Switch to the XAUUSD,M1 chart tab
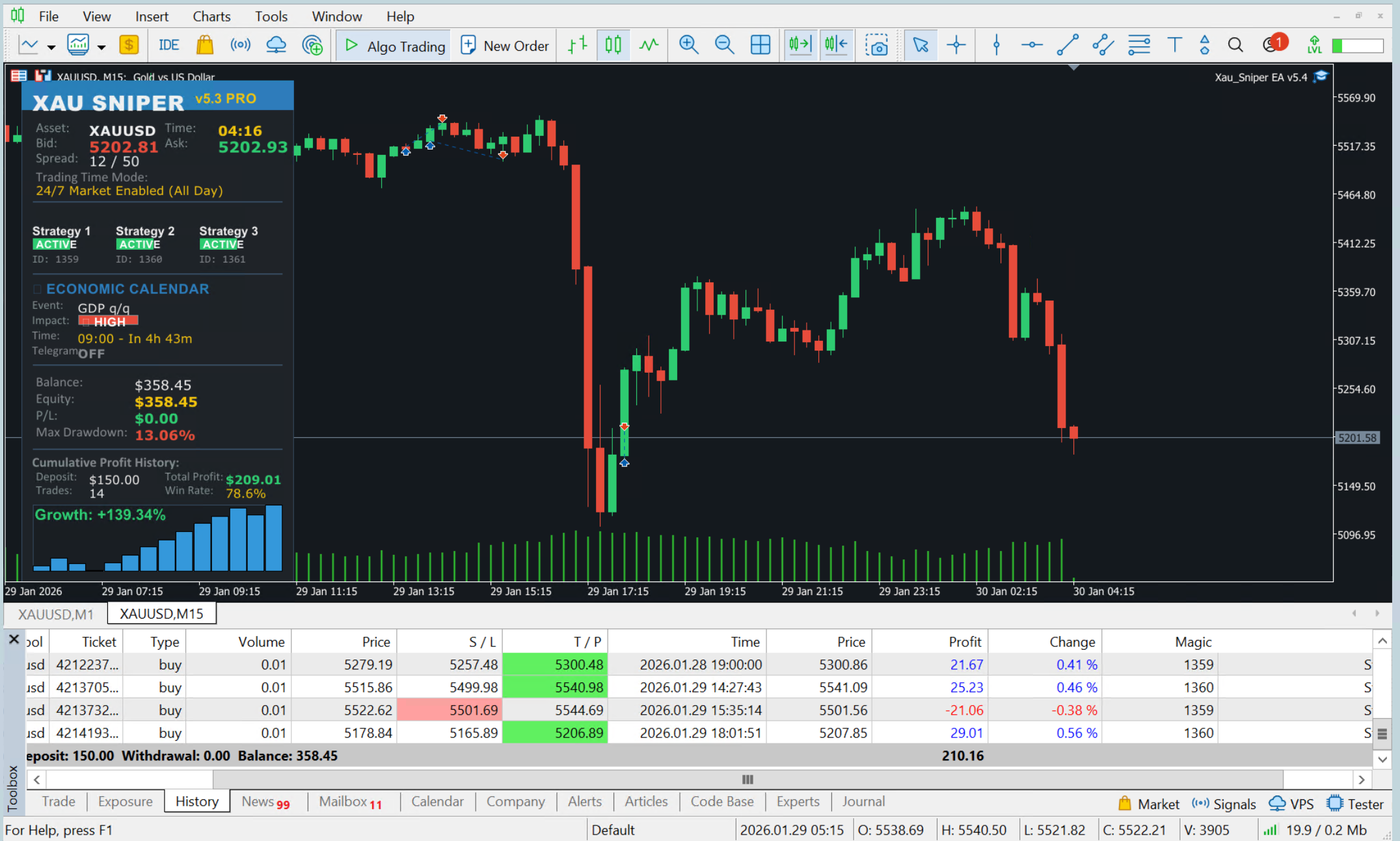Viewport: 1400px width, 841px height. (56, 613)
